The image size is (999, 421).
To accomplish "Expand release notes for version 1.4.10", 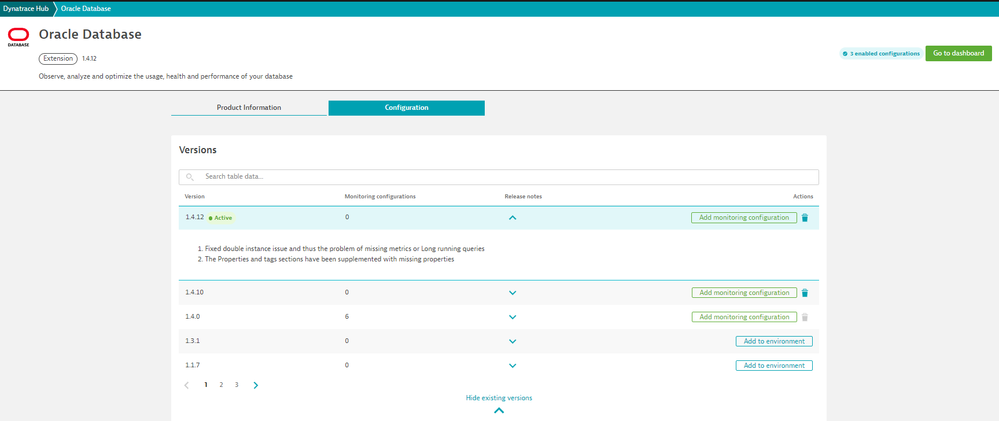I will click(x=512, y=293).
